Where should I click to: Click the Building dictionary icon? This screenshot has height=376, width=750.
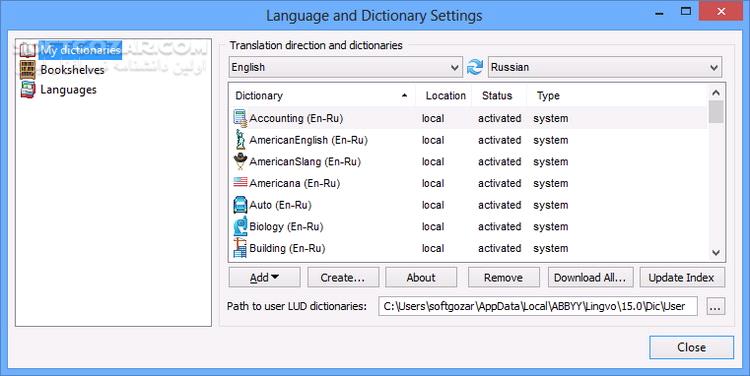coord(240,248)
